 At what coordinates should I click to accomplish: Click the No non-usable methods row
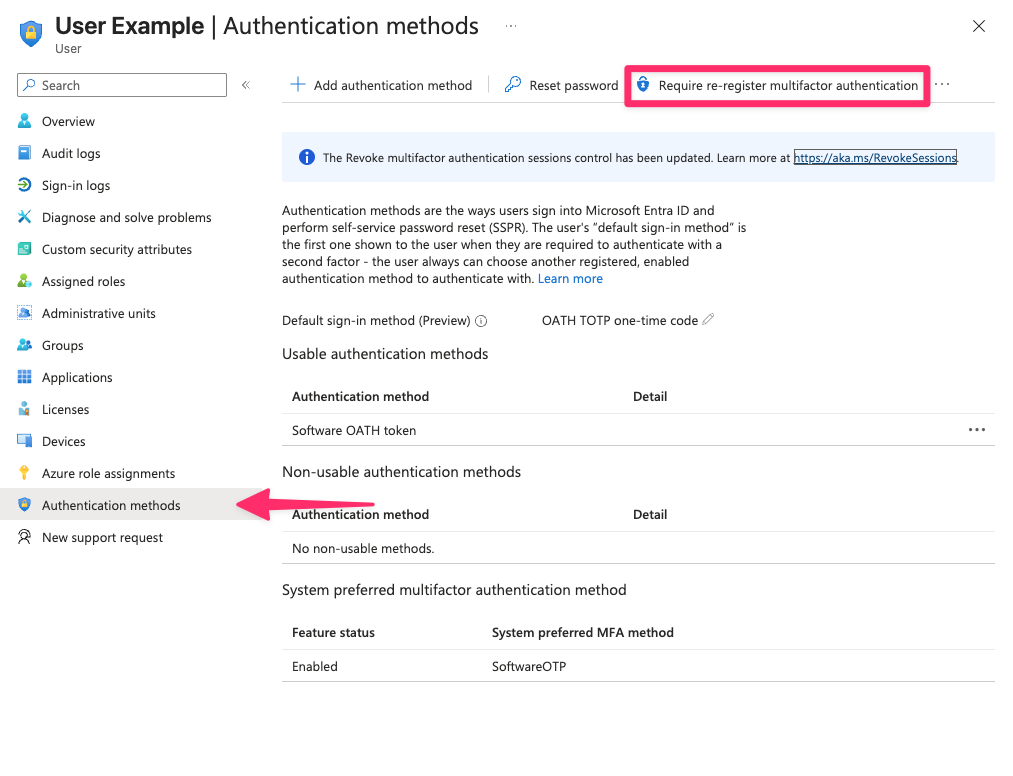(x=638, y=548)
